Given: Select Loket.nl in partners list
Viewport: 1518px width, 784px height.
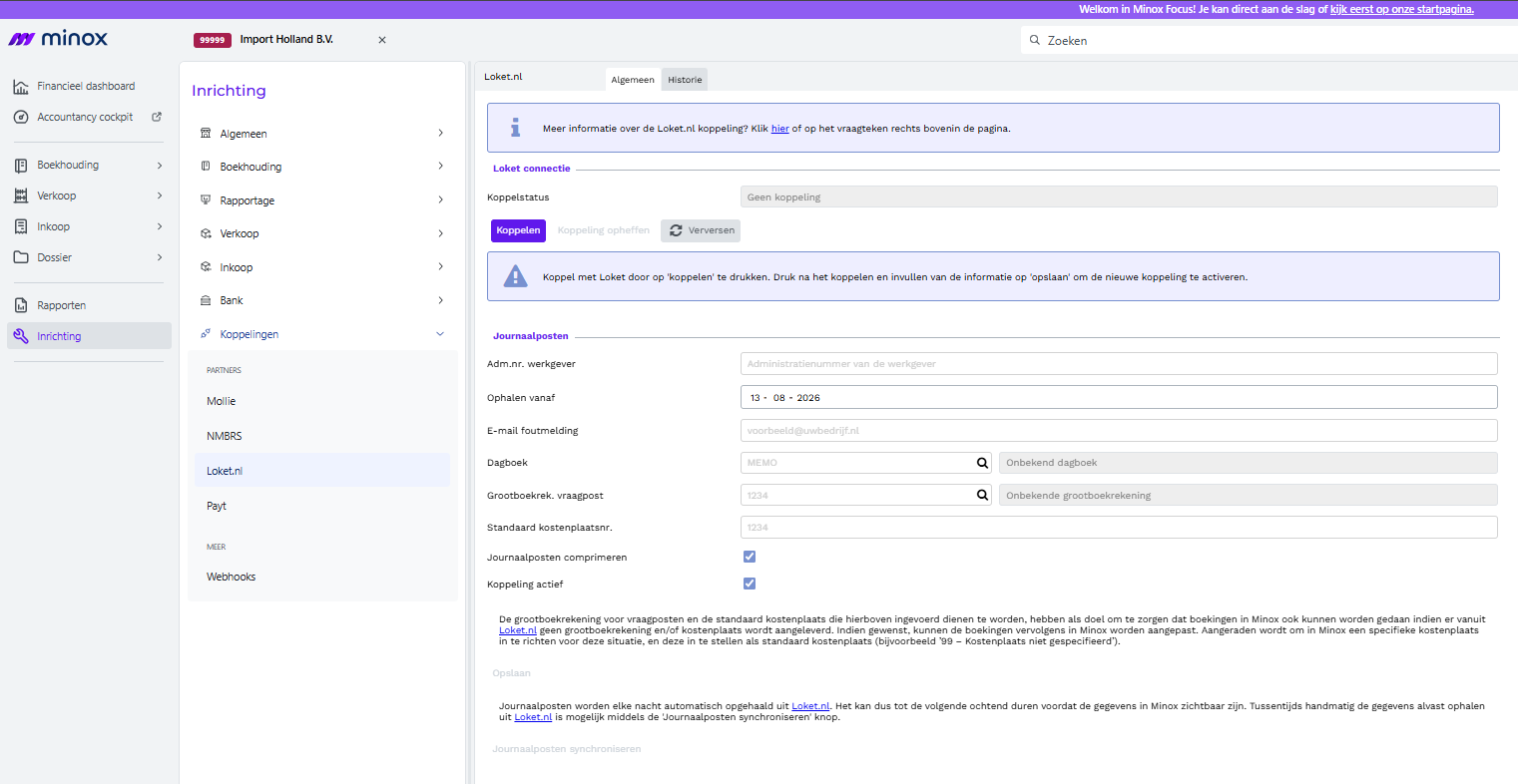Looking at the screenshot, I should (322, 471).
